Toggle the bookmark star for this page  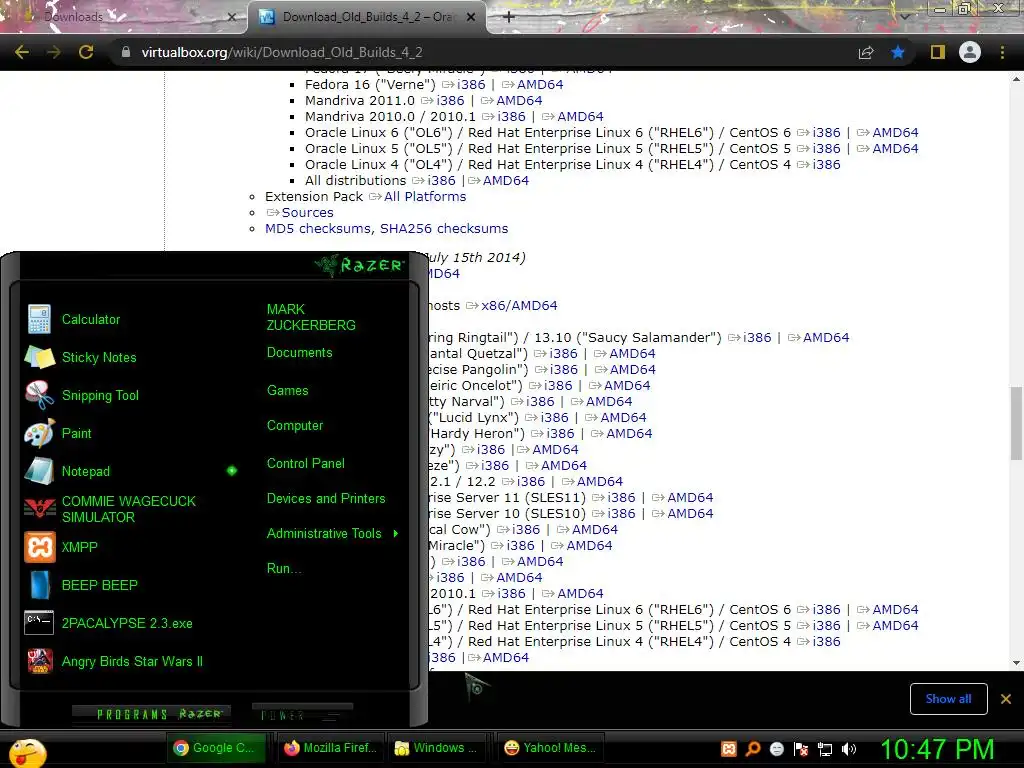coord(898,52)
